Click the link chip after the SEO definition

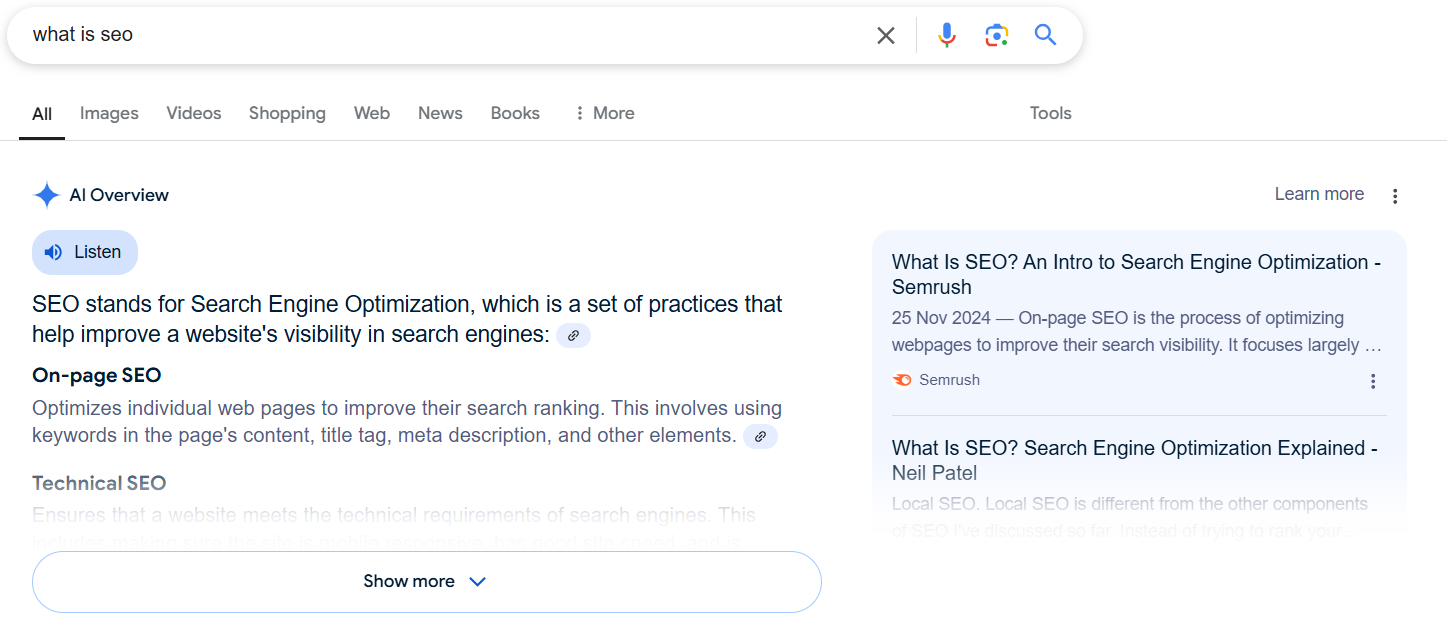[573, 335]
